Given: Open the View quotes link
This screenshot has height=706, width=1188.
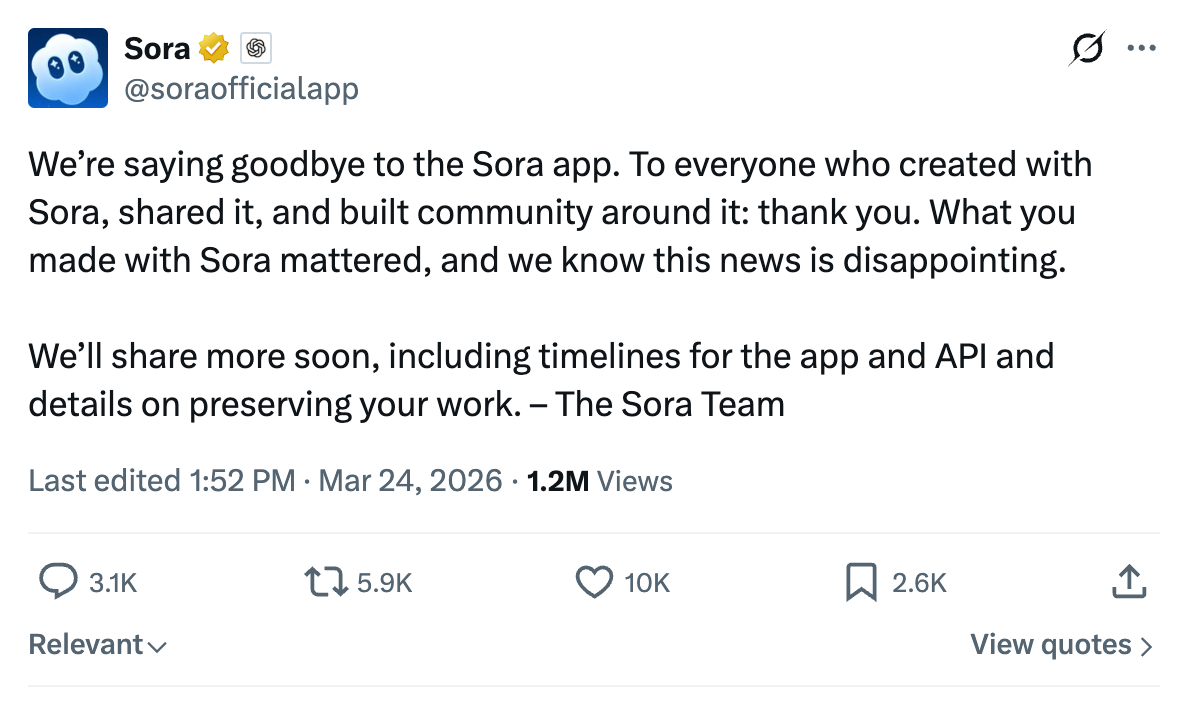Looking at the screenshot, I should [1050, 645].
